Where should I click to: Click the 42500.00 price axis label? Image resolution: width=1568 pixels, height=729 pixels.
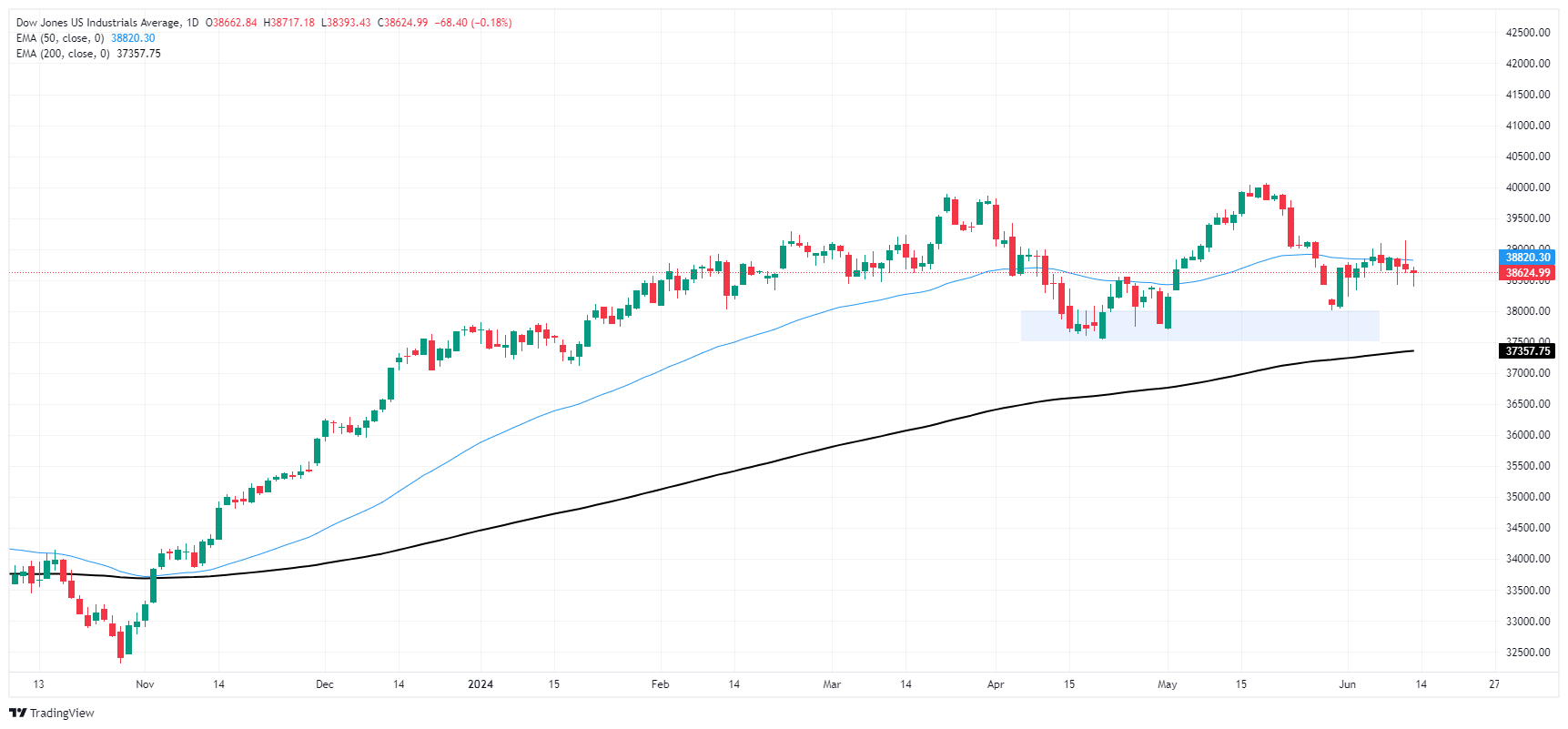point(1528,33)
